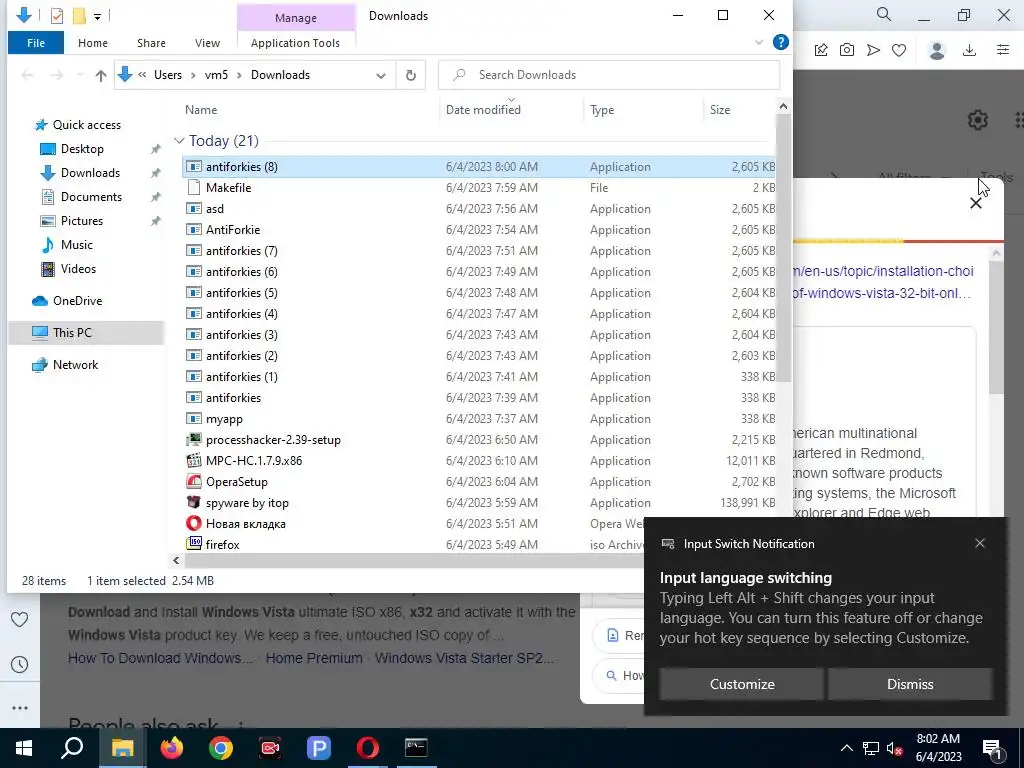Open Opera search icon in title bar
The width and height of the screenshot is (1024, 768).
pyautogui.click(x=884, y=14)
